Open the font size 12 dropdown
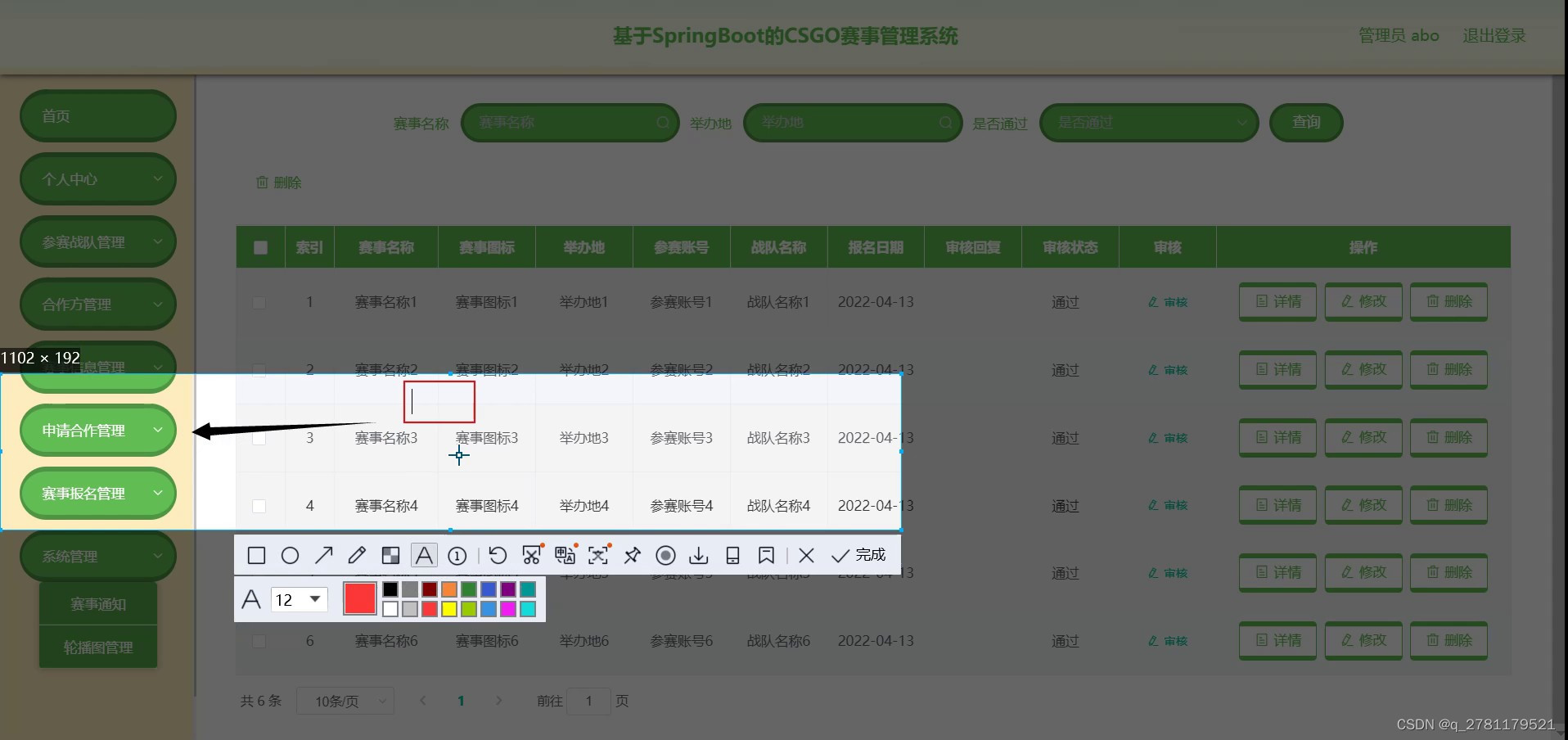The width and height of the screenshot is (1568, 740). 300,600
